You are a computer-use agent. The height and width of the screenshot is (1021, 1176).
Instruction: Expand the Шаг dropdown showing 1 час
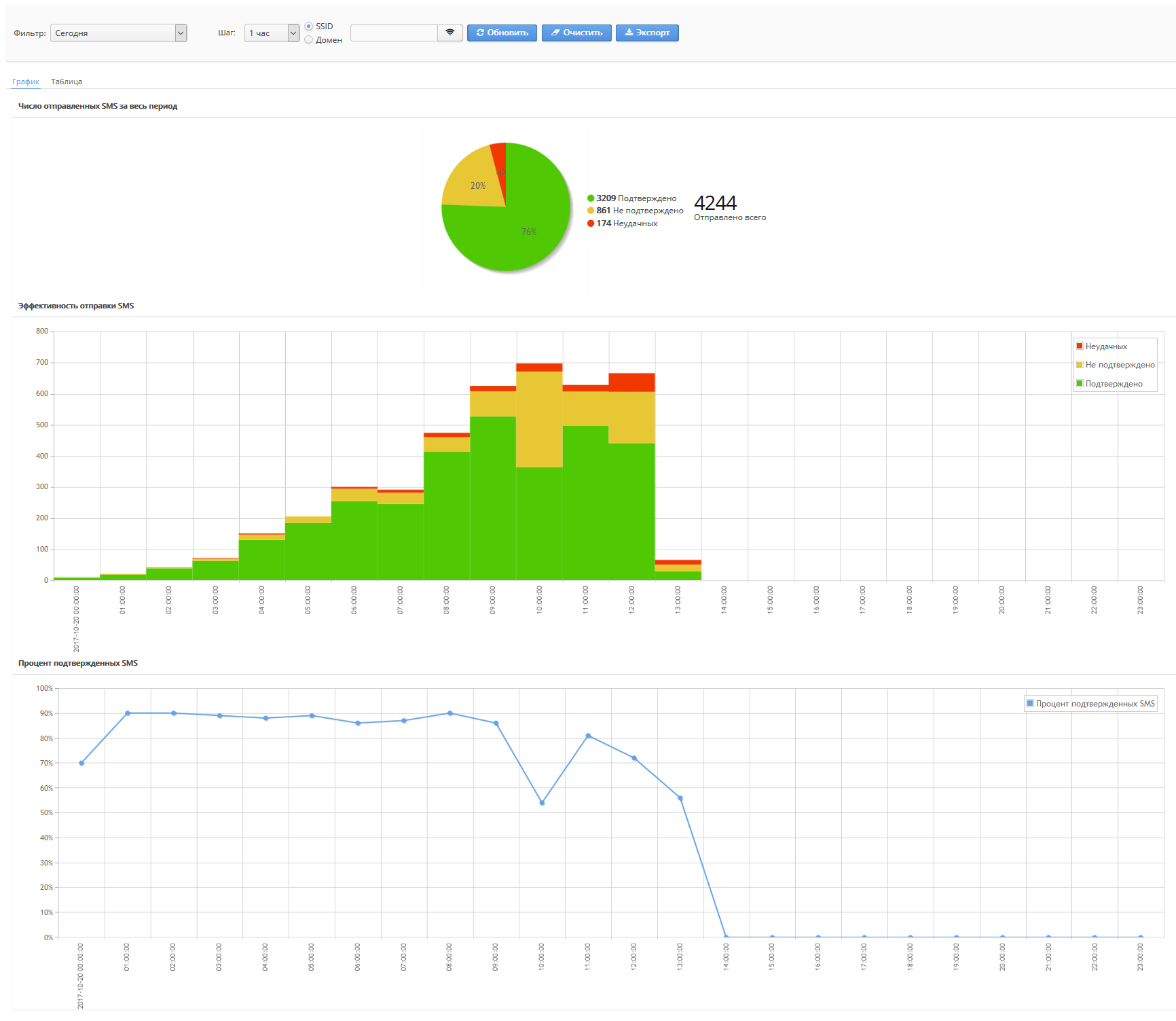pyautogui.click(x=272, y=33)
